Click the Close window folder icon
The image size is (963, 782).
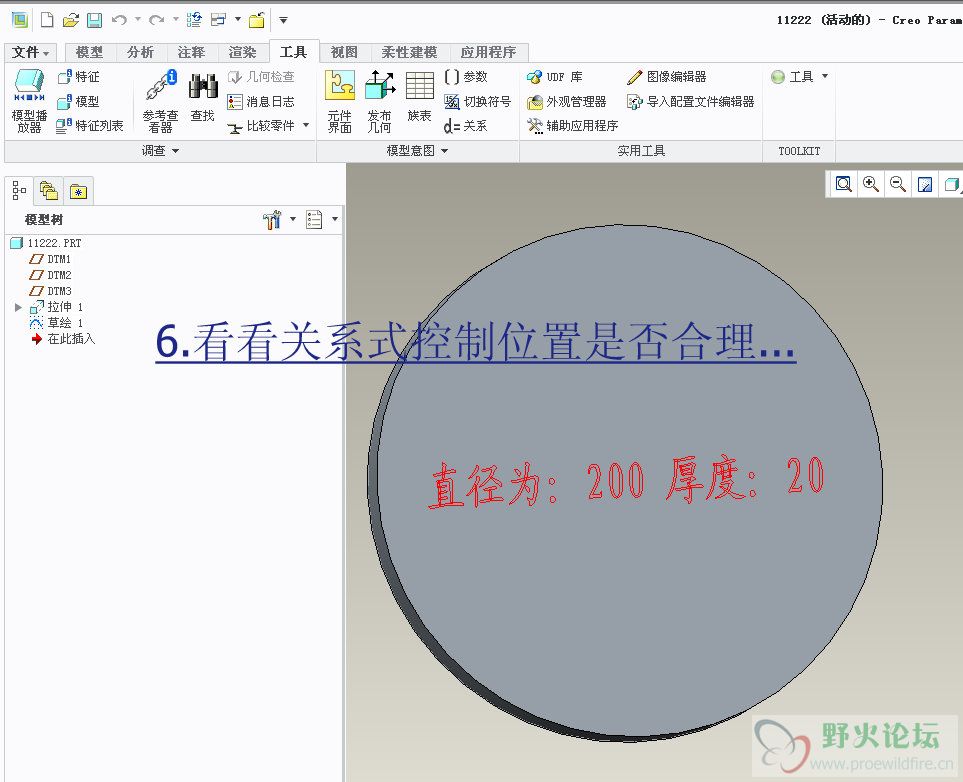257,20
